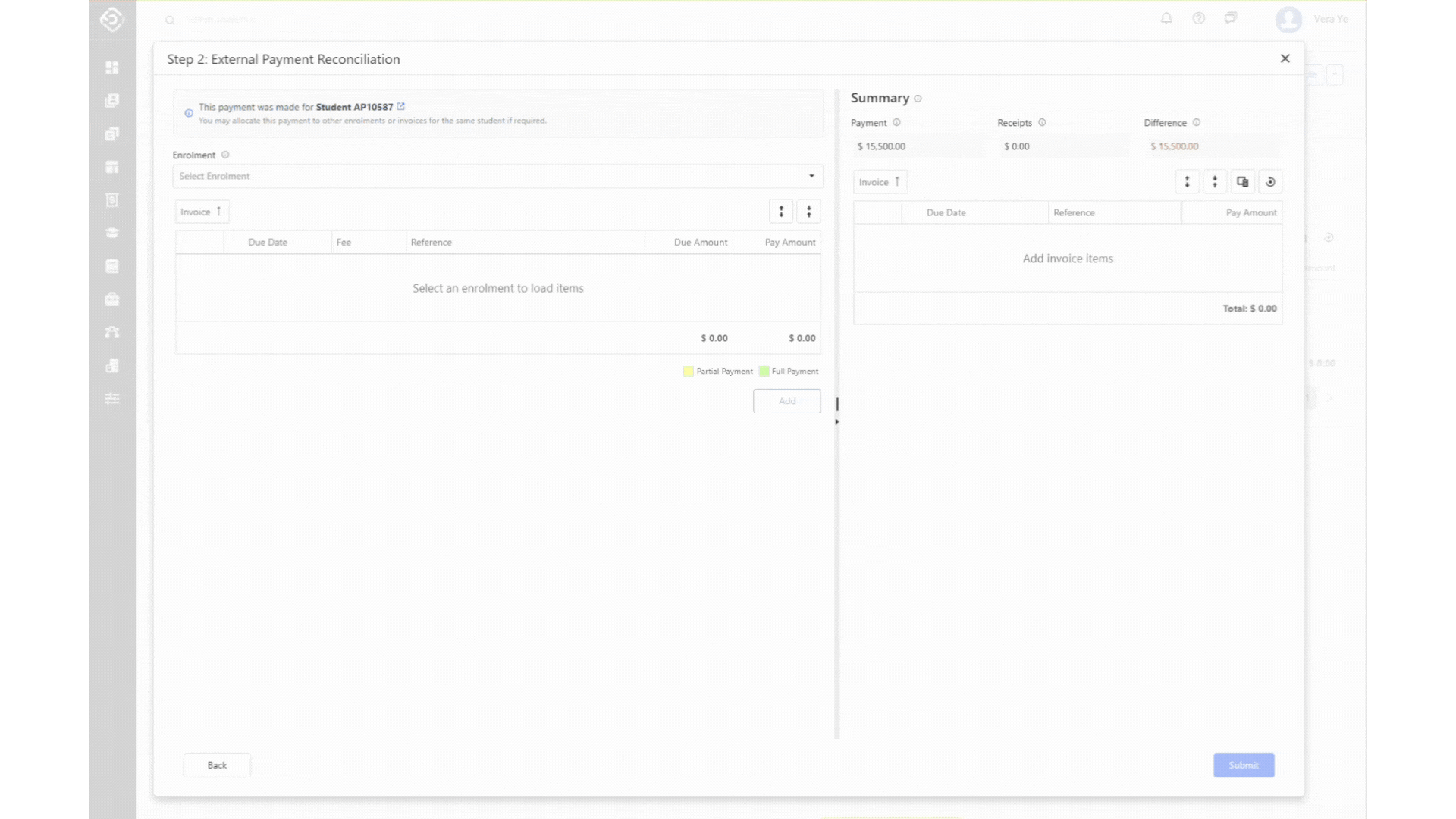This screenshot has height=819, width=1456.
Task: Click the help question mark icon in header
Action: (x=1198, y=19)
